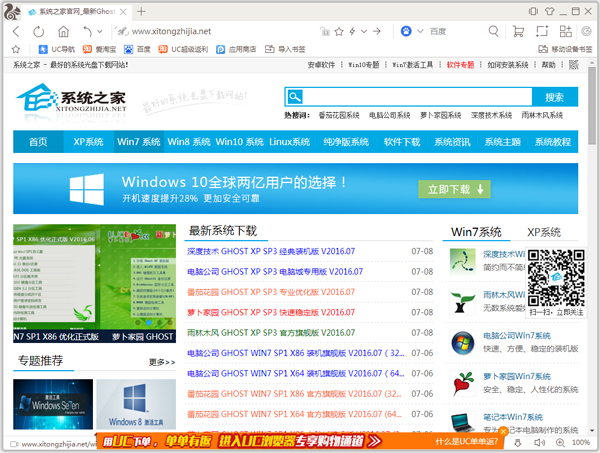This screenshot has height=453, width=600.
Task: Open the 百度 bookmark in bookmarks bar
Action: 137,49
